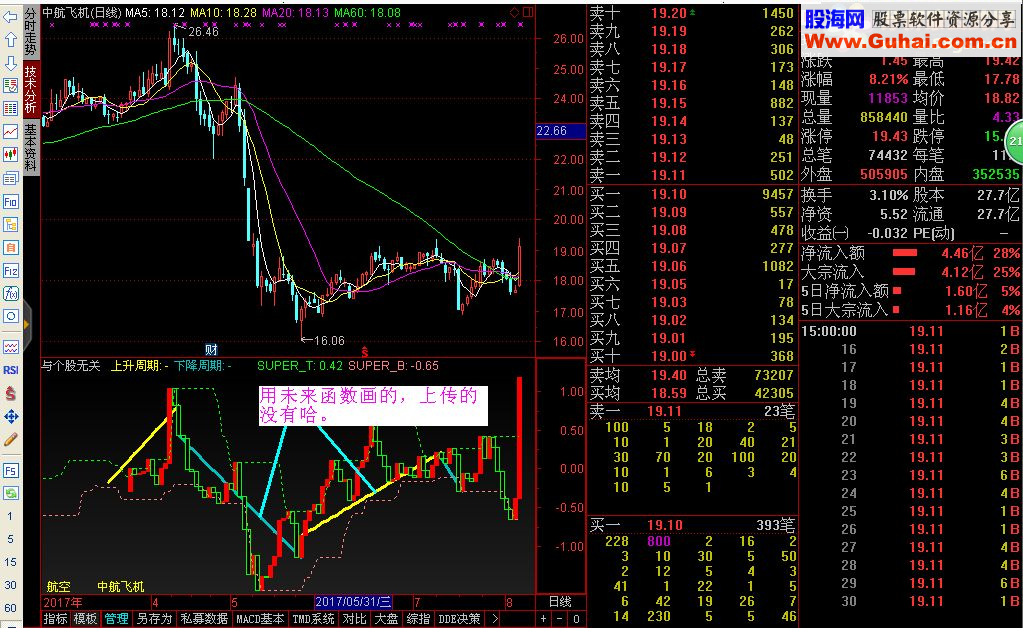Select the 15-minute period
The height and width of the screenshot is (628, 1023).
(10, 562)
